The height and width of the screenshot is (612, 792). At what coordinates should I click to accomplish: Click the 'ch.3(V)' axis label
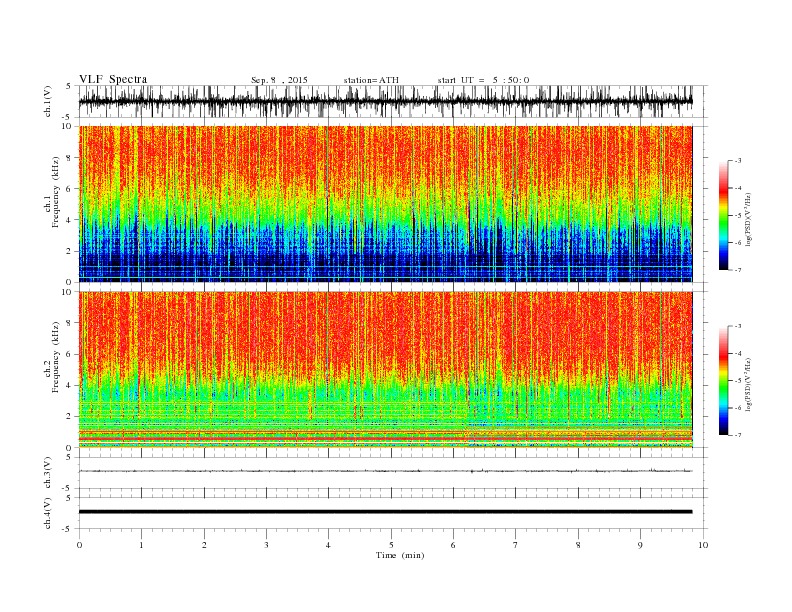pyautogui.click(x=48, y=473)
